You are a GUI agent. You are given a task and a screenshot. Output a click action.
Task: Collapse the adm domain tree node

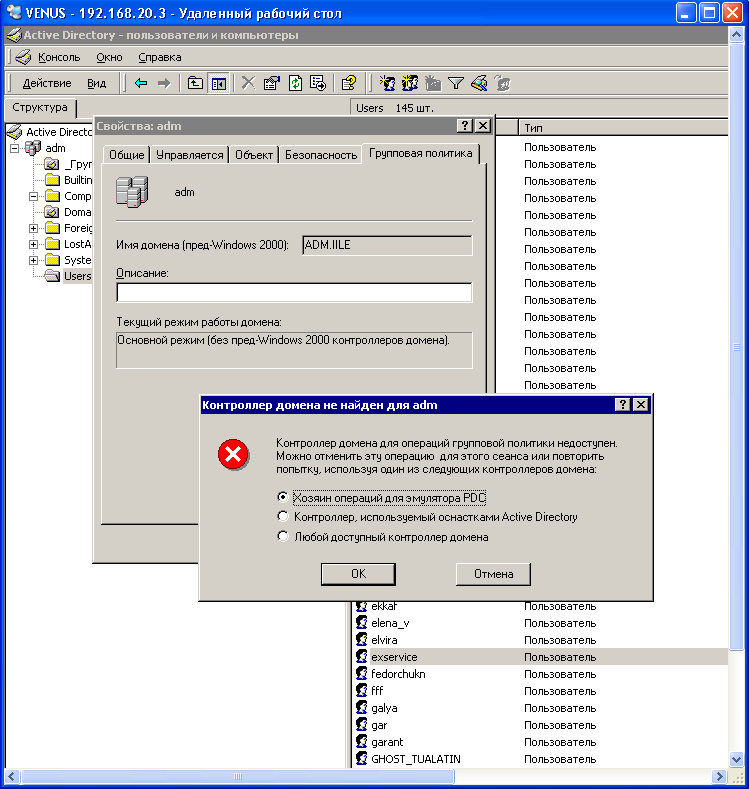(x=15, y=148)
